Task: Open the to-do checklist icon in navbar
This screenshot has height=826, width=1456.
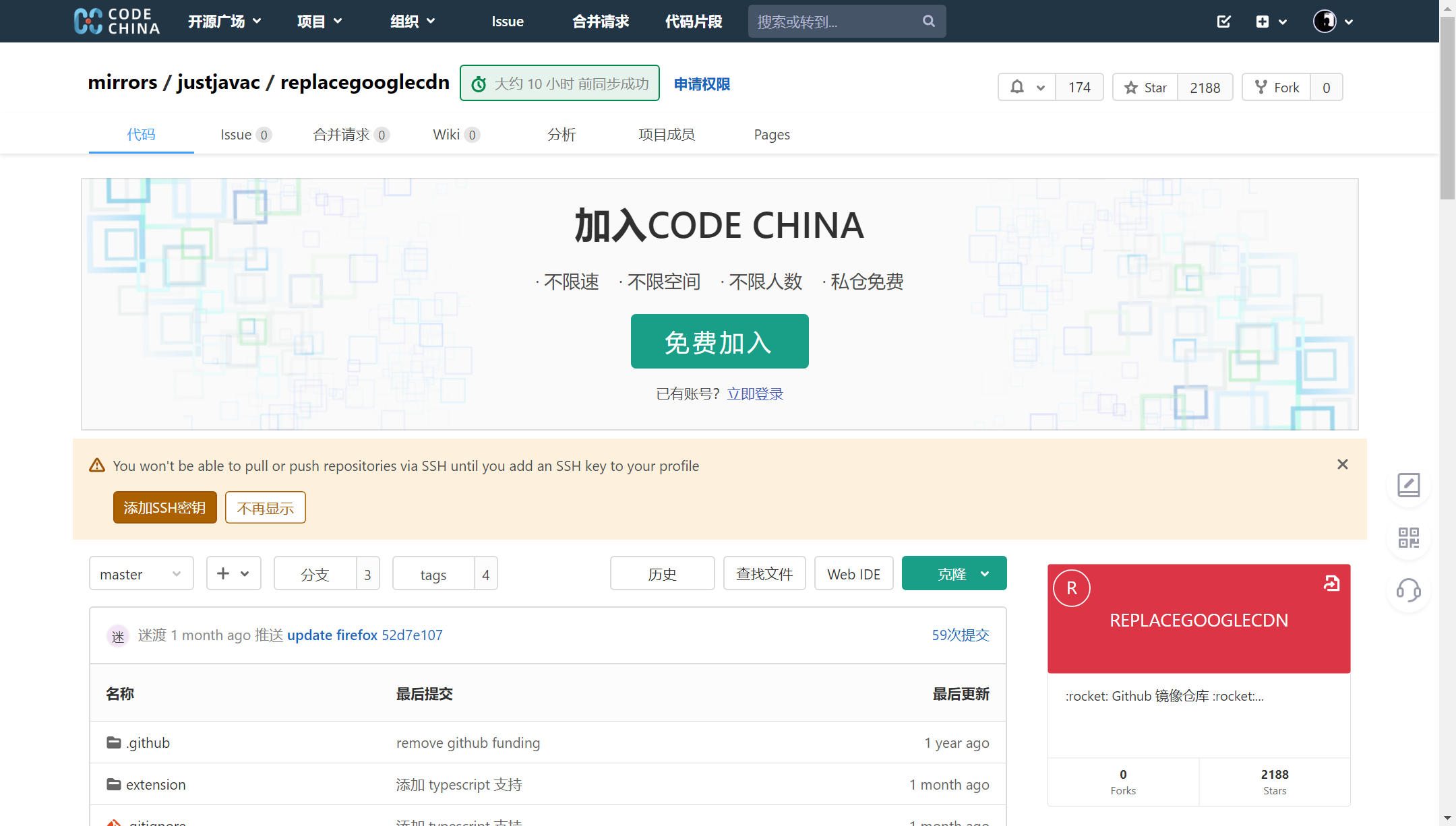Action: (1224, 22)
